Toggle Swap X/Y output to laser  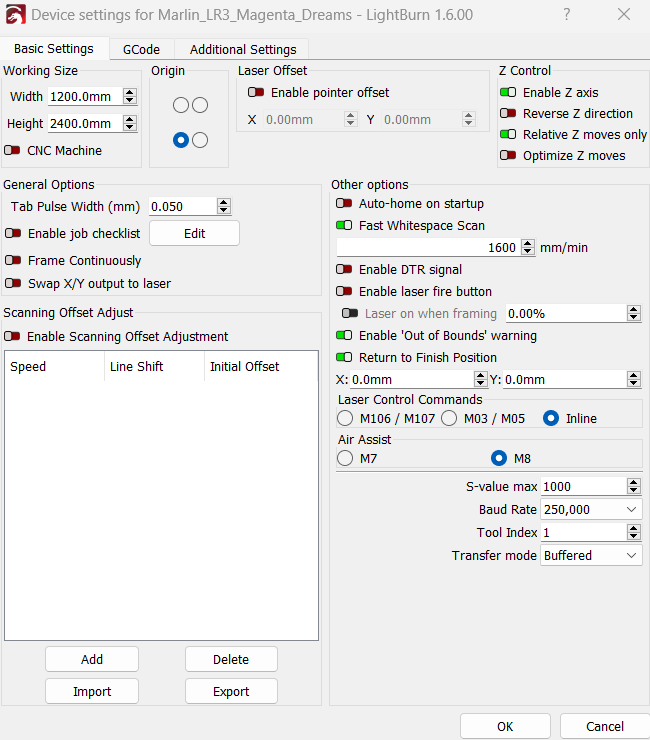pyautogui.click(x=13, y=283)
